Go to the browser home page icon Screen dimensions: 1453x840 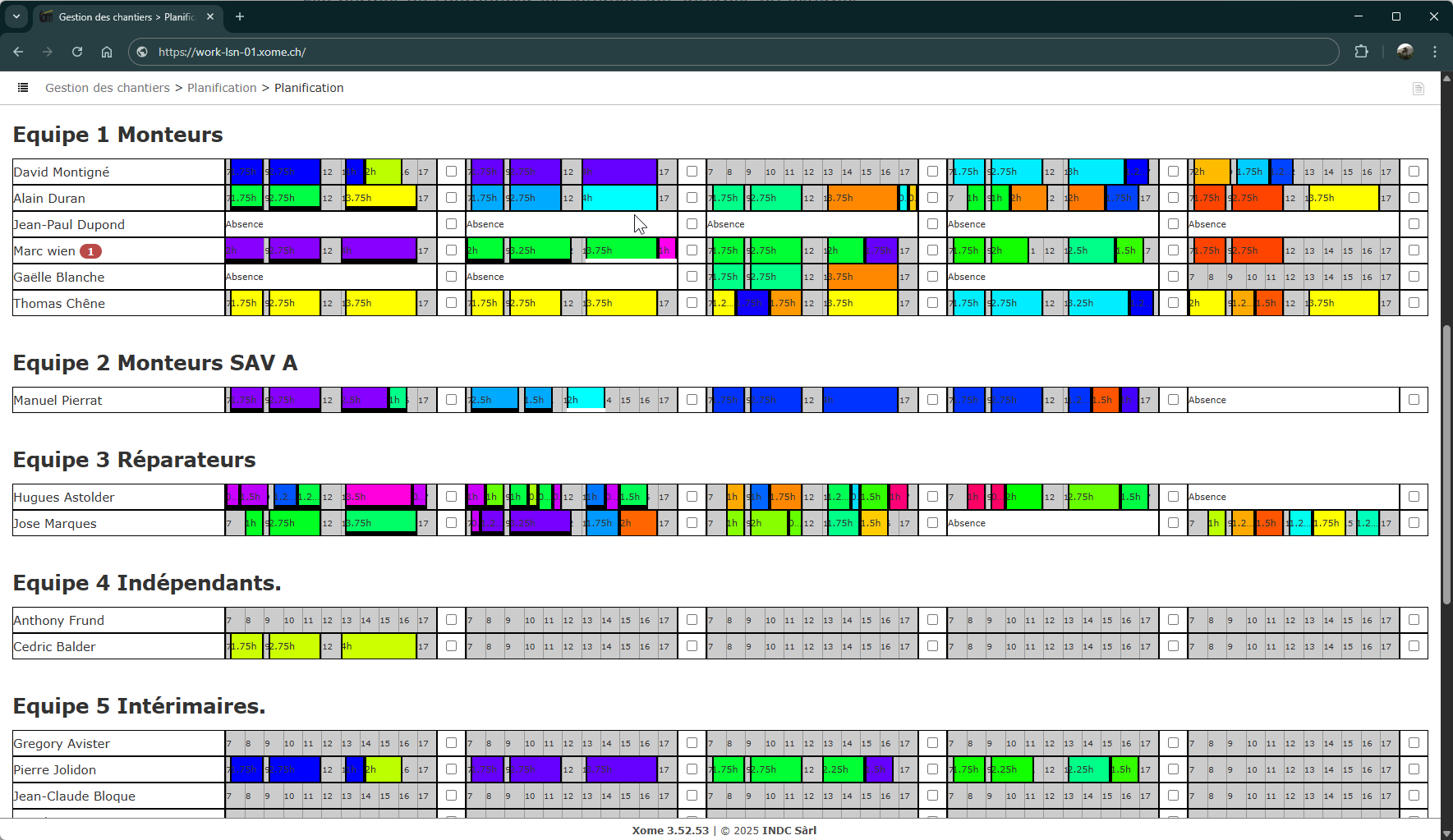coord(107,52)
